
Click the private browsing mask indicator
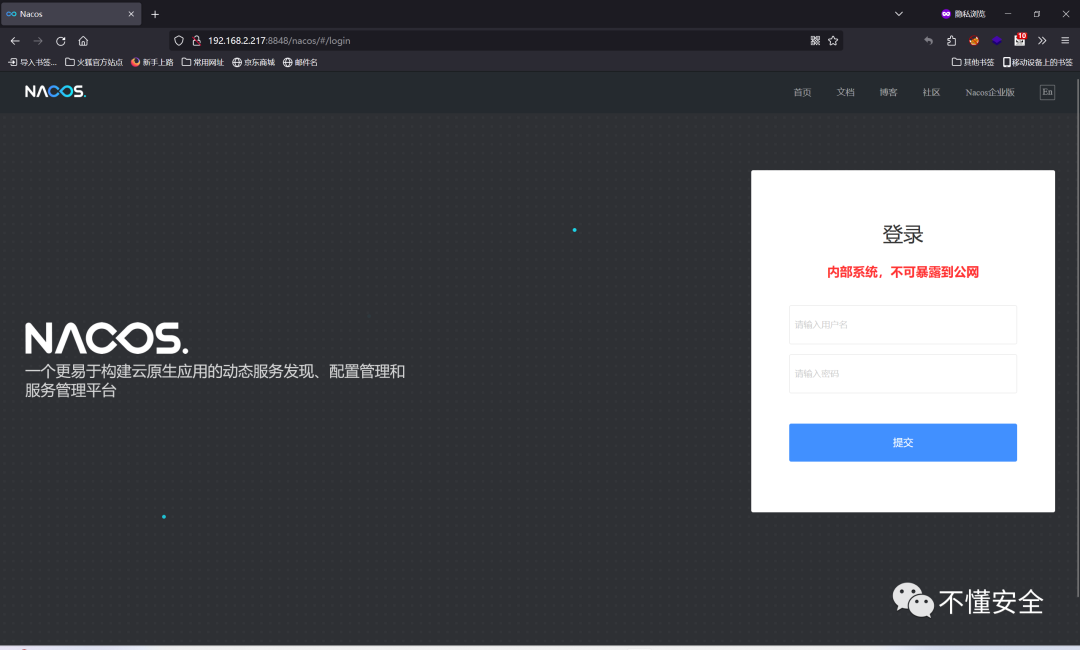(964, 14)
